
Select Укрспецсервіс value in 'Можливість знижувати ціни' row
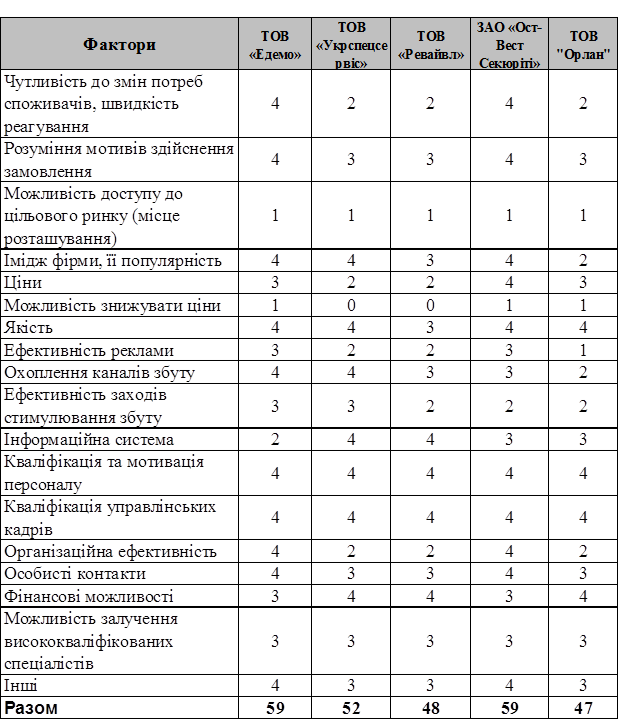[351, 305]
